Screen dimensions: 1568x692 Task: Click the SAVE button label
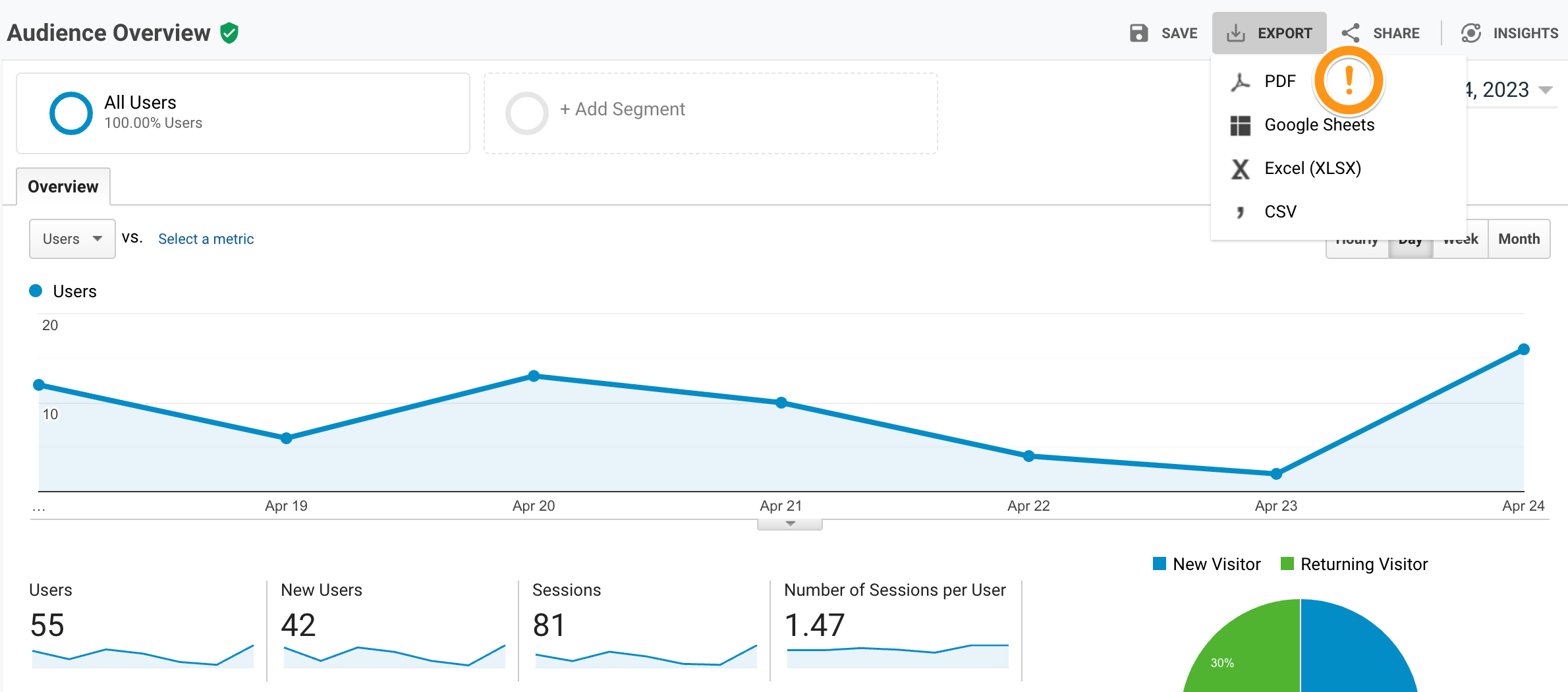pyautogui.click(x=1179, y=34)
